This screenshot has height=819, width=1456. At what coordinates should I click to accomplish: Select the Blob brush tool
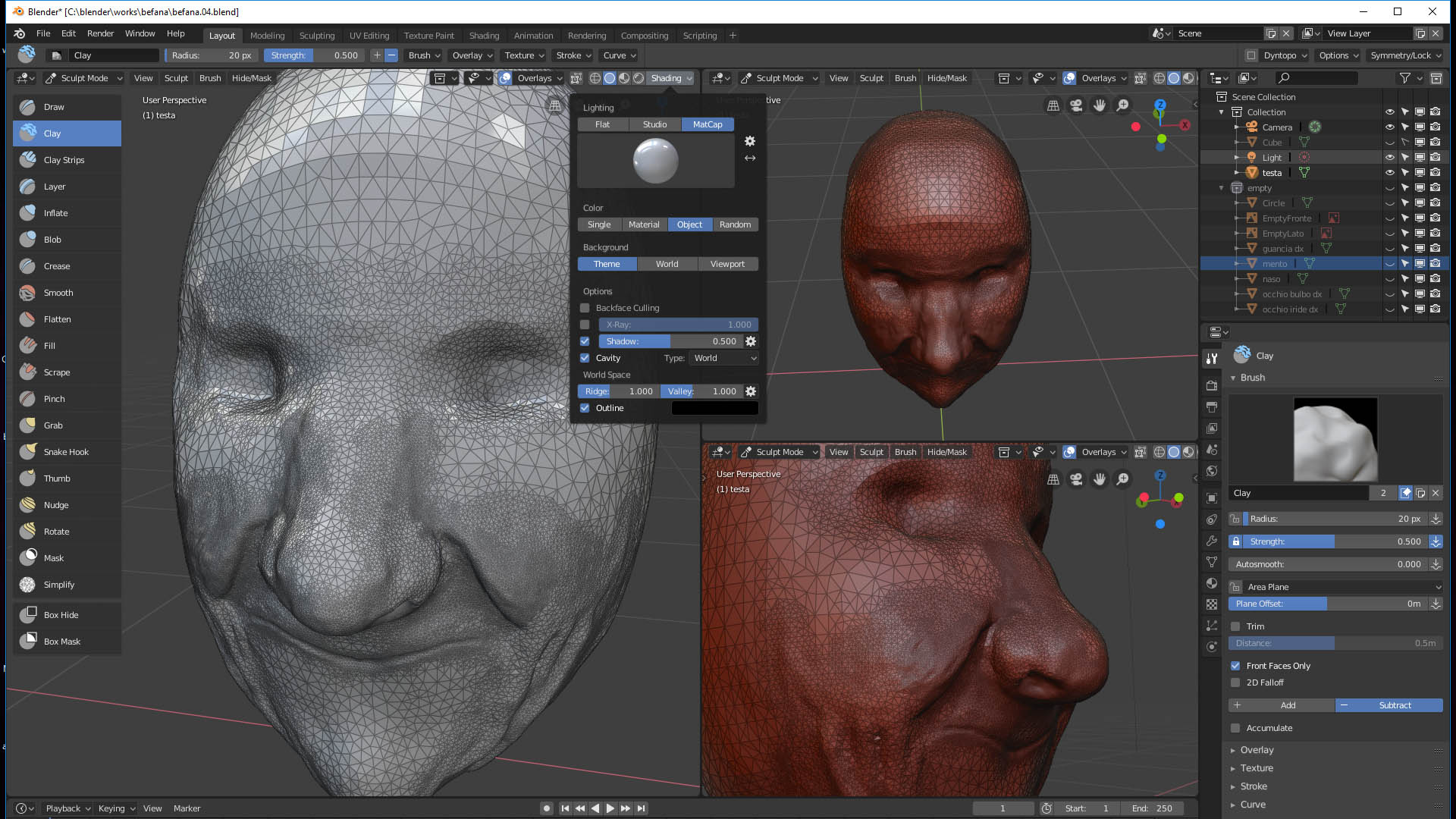[67, 240]
